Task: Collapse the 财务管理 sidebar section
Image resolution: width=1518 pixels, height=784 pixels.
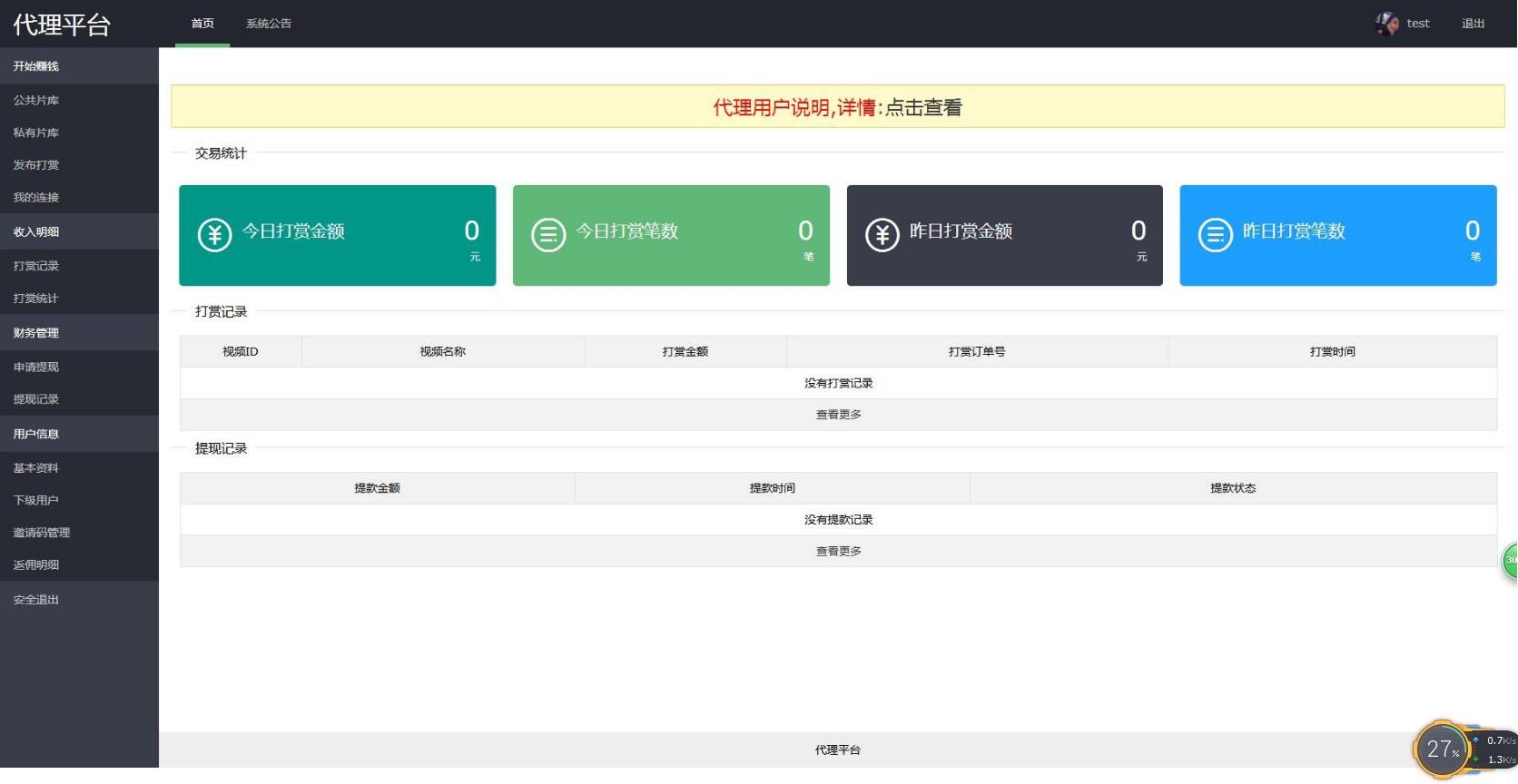Action: coord(79,333)
